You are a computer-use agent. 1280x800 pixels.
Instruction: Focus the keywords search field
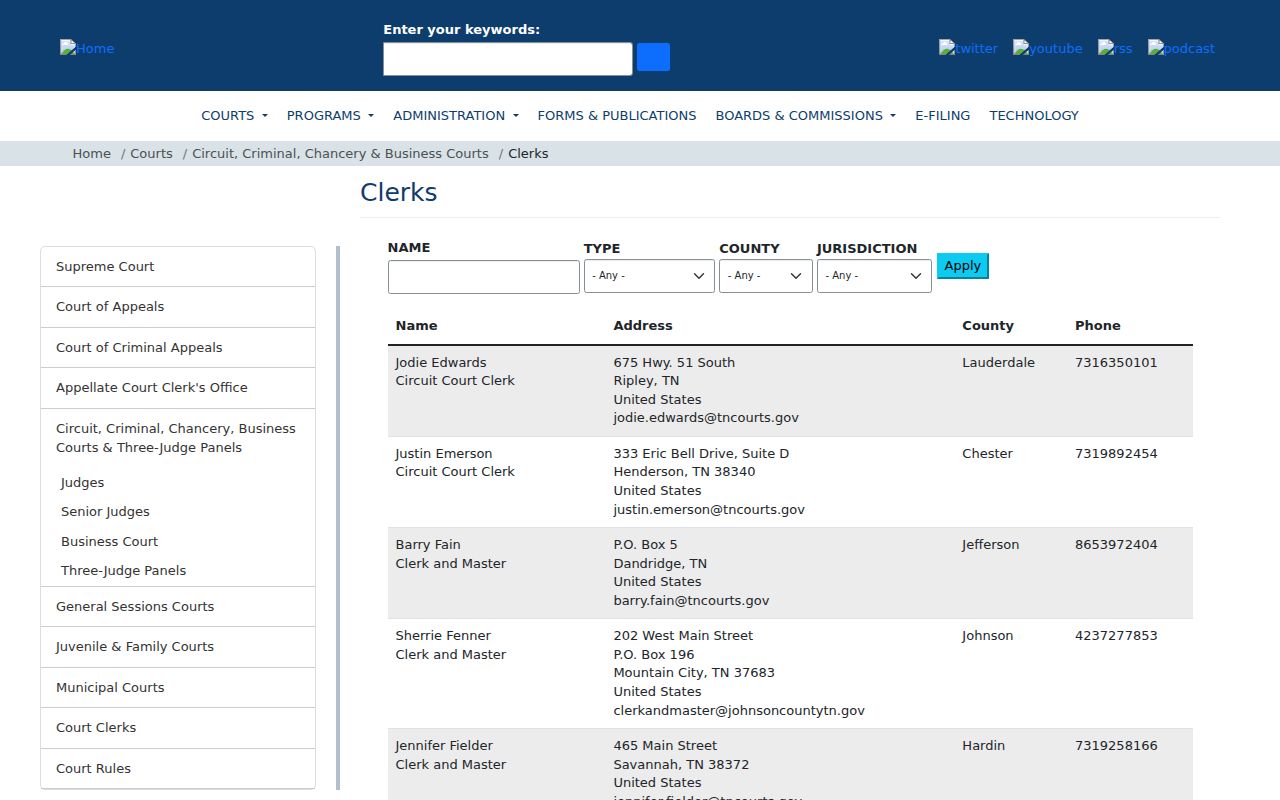click(508, 59)
